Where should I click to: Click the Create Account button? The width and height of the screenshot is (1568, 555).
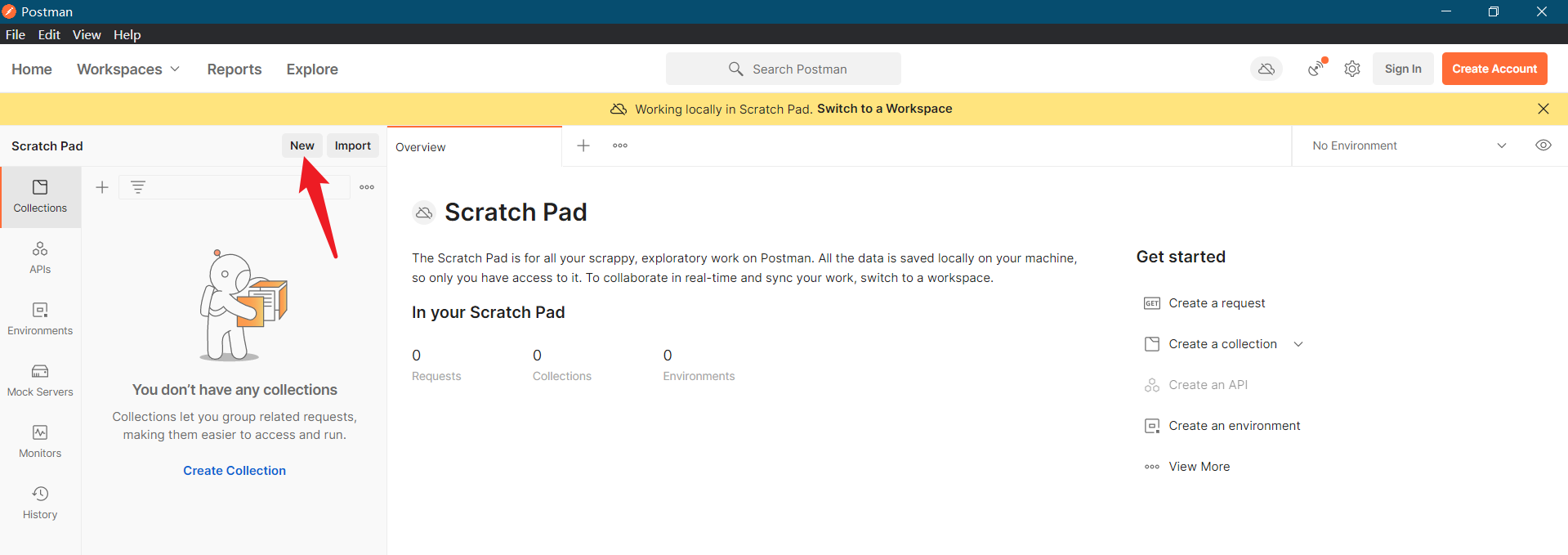click(x=1494, y=69)
